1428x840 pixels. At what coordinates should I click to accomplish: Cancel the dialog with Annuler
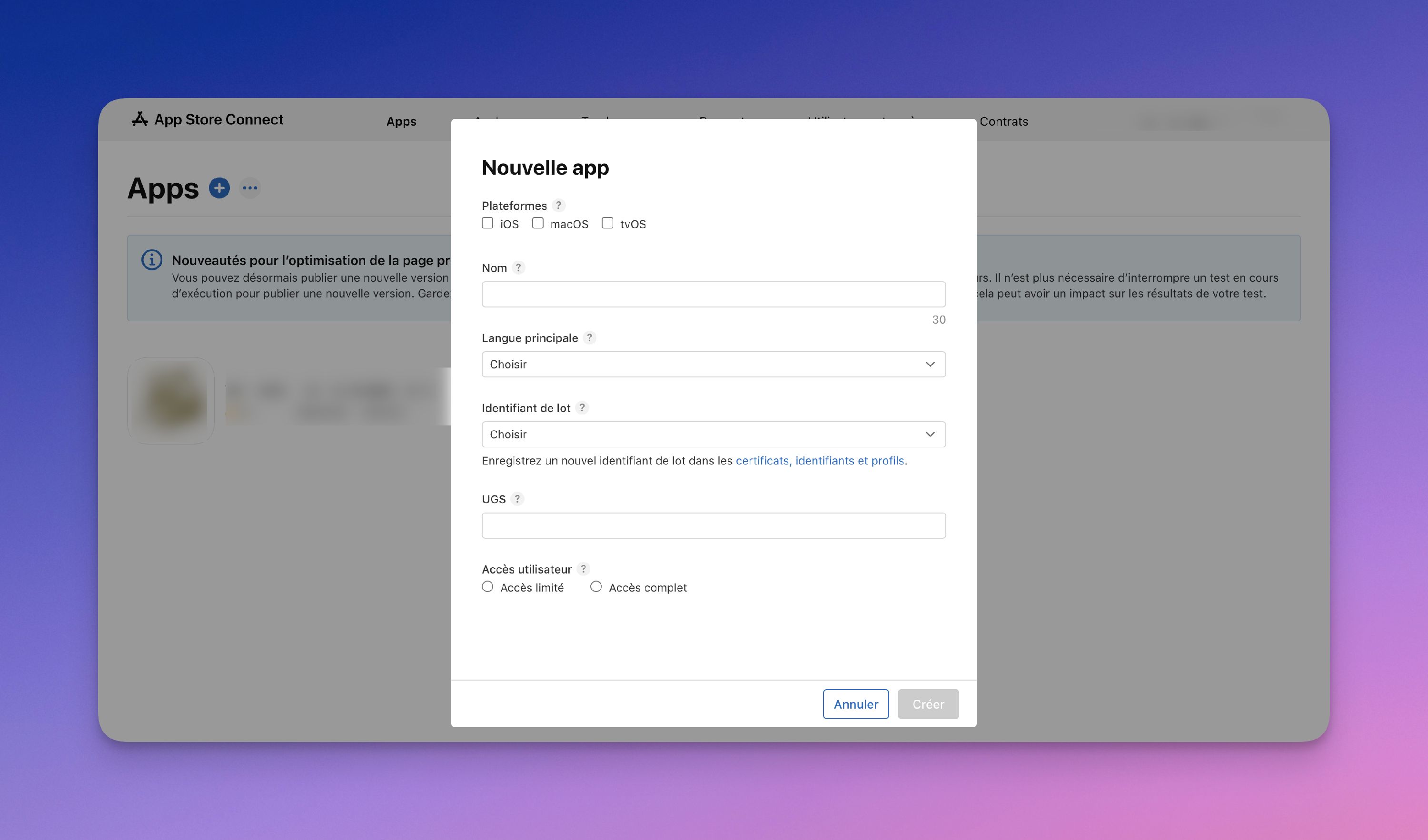[x=856, y=704]
